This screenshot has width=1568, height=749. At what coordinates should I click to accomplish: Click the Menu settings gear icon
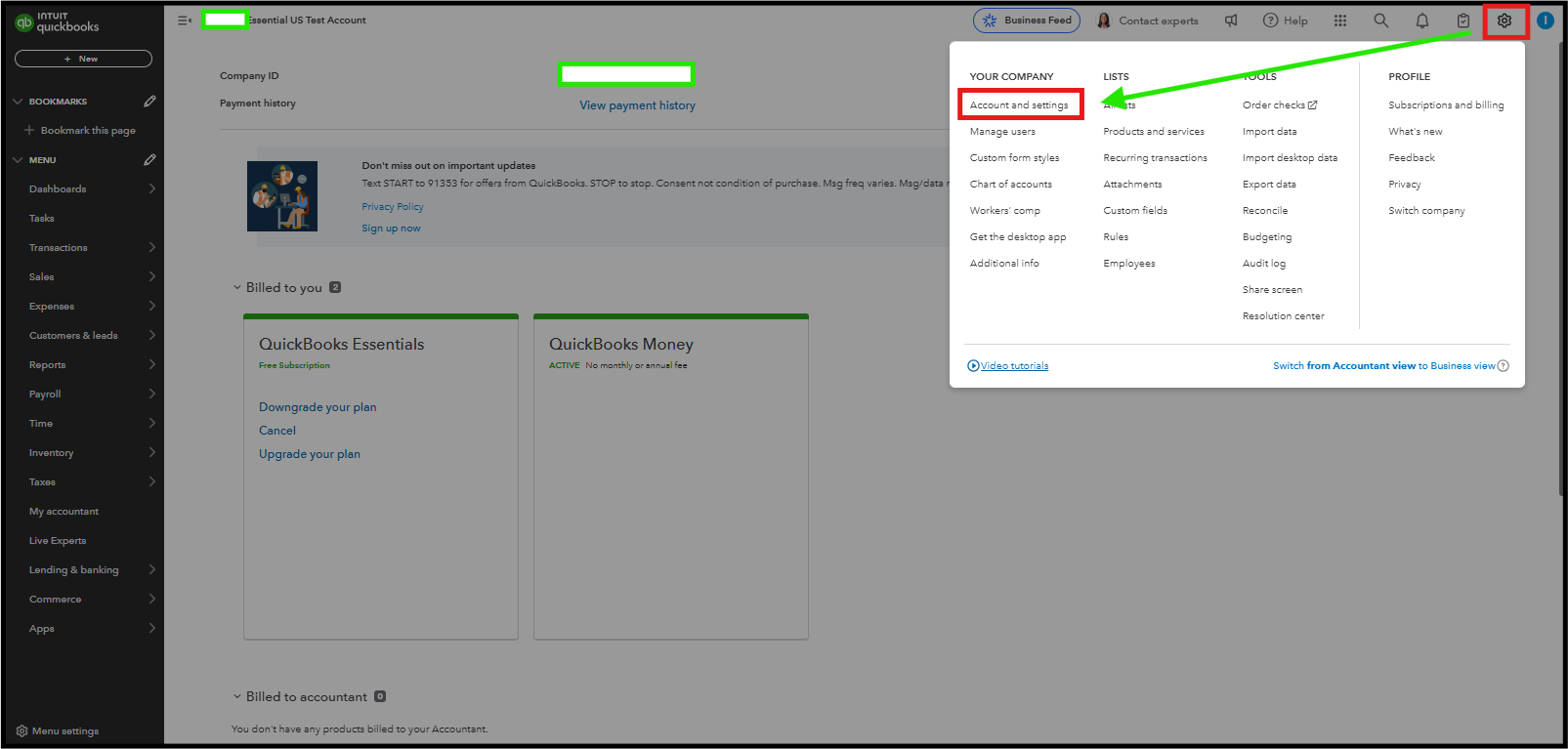[x=21, y=730]
